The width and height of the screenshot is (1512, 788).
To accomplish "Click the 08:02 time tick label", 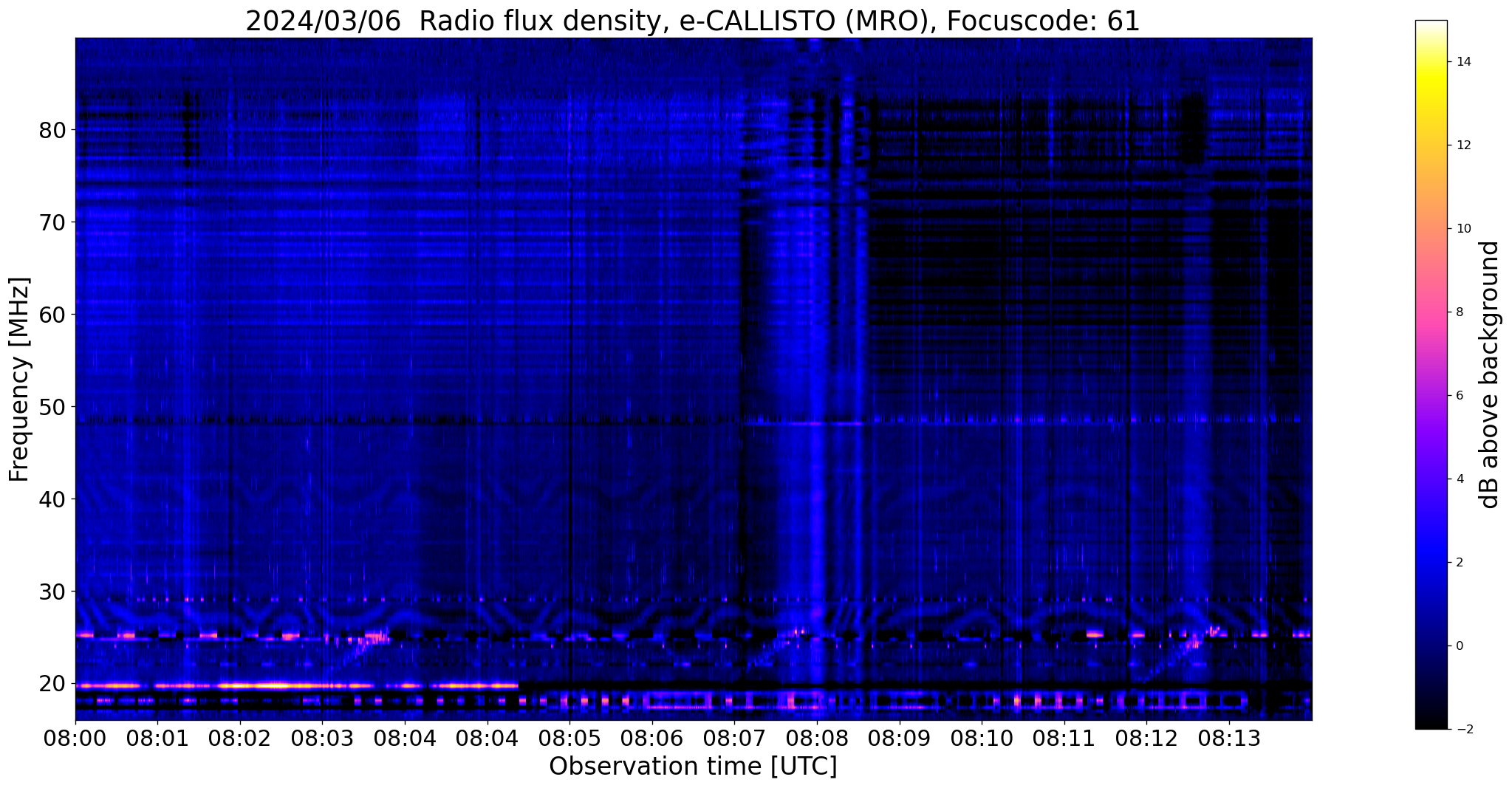I will coord(239,739).
